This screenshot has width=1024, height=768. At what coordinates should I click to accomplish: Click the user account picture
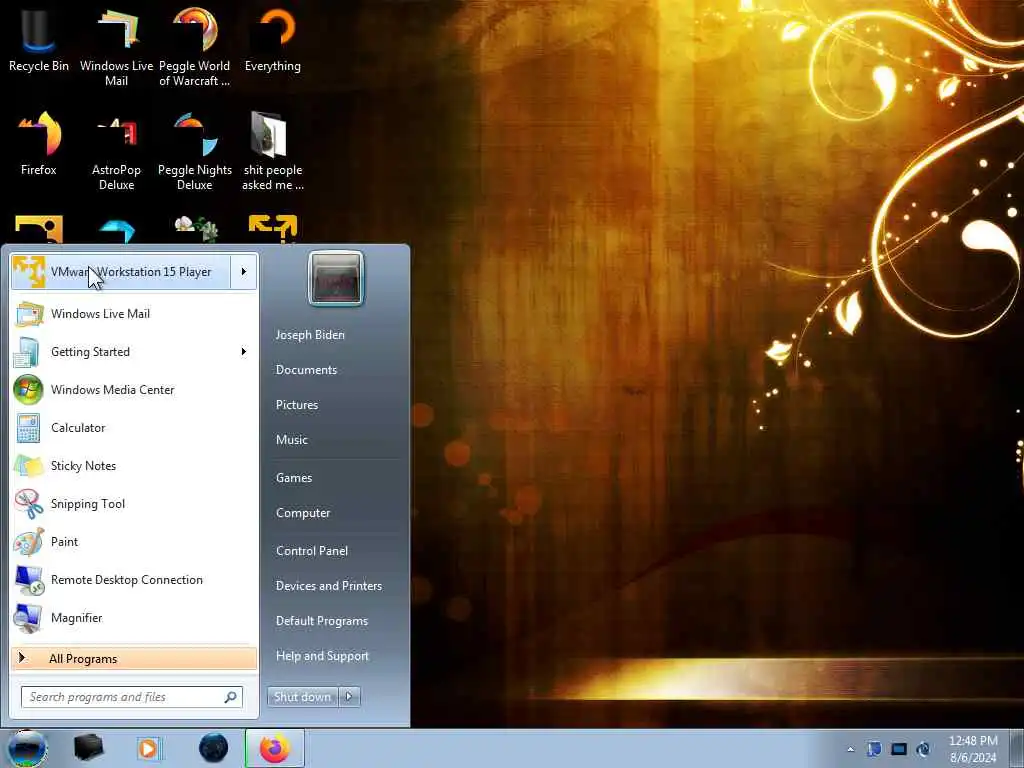[x=336, y=278]
